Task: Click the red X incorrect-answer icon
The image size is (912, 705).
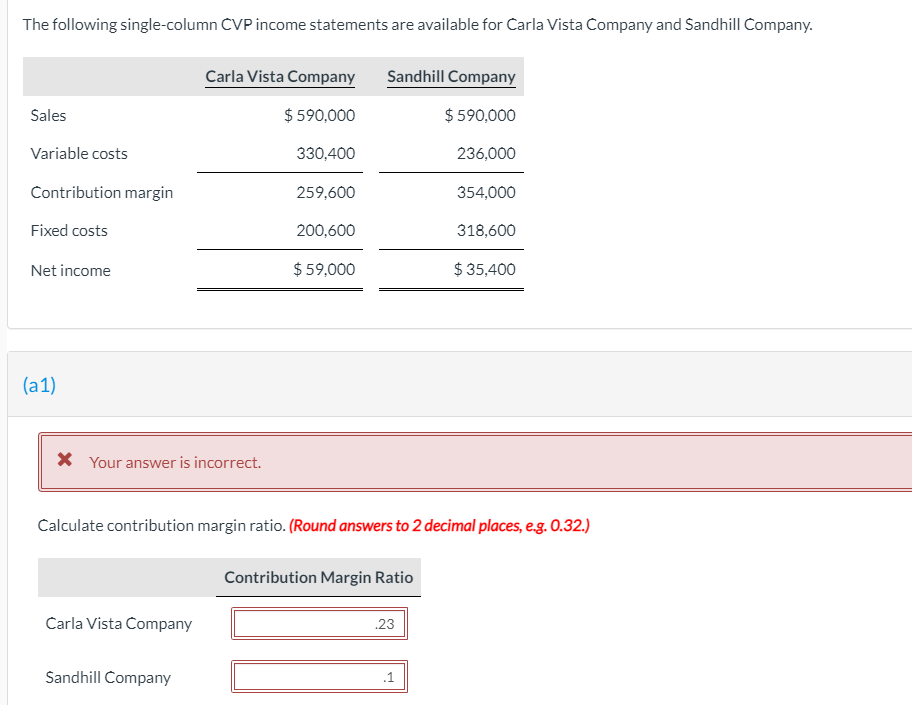Action: pyautogui.click(x=65, y=460)
